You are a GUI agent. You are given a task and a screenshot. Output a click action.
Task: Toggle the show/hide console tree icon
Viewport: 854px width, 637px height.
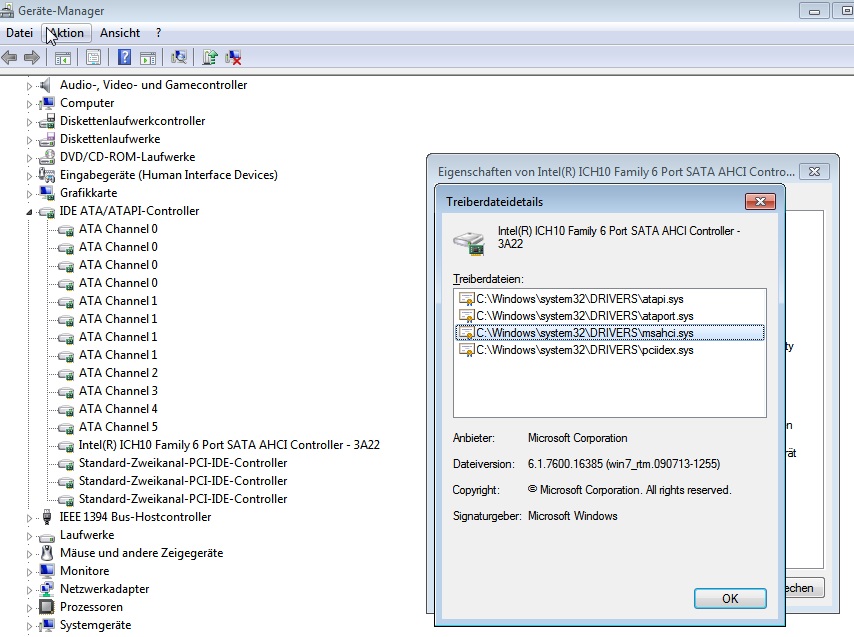coord(63,57)
